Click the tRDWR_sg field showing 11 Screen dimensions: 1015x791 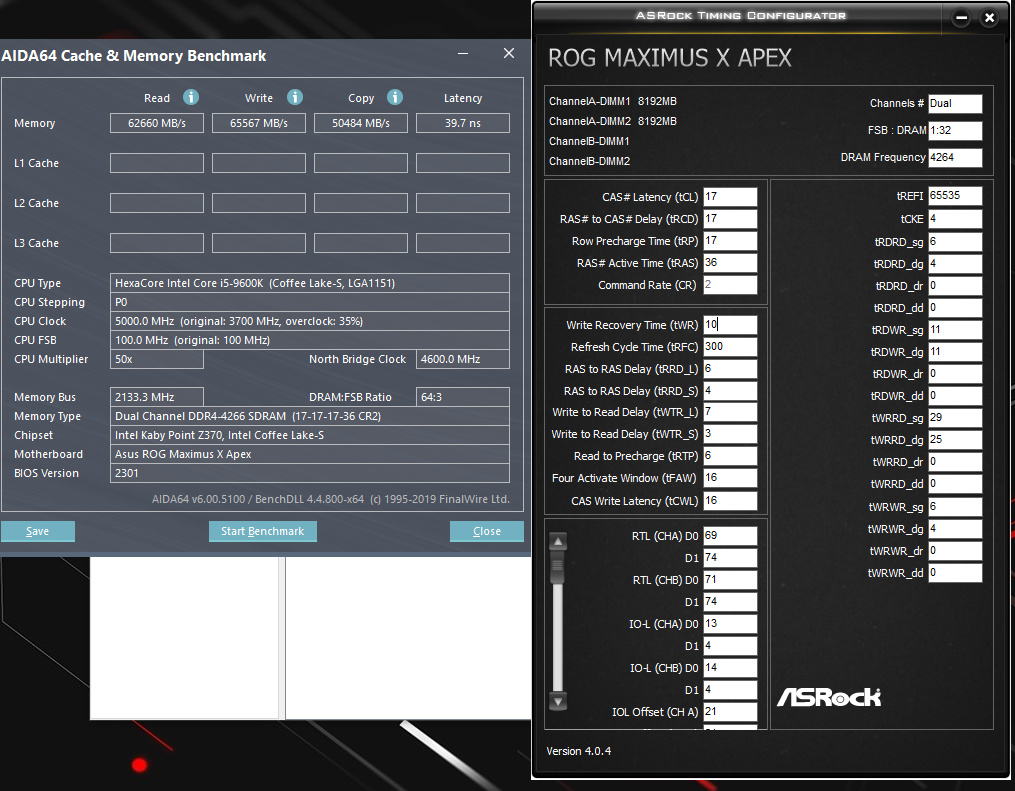point(955,330)
